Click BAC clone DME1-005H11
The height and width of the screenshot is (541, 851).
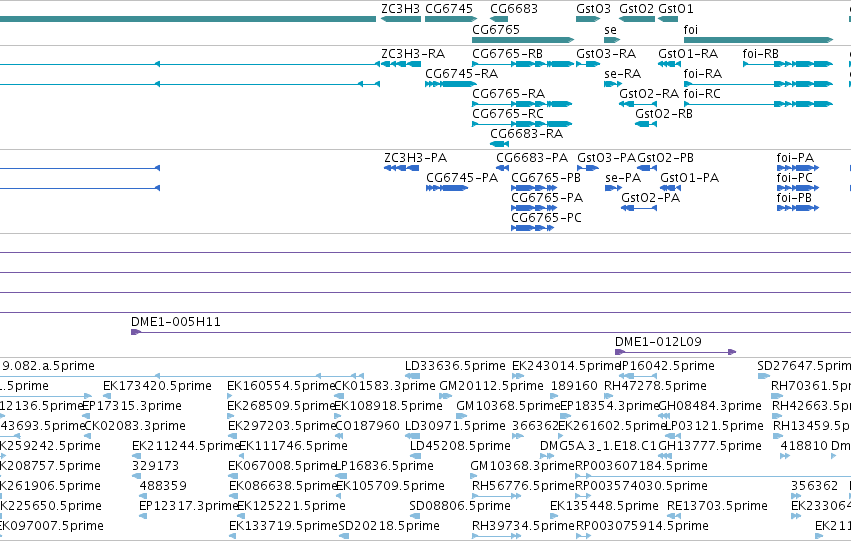click(x=176, y=322)
